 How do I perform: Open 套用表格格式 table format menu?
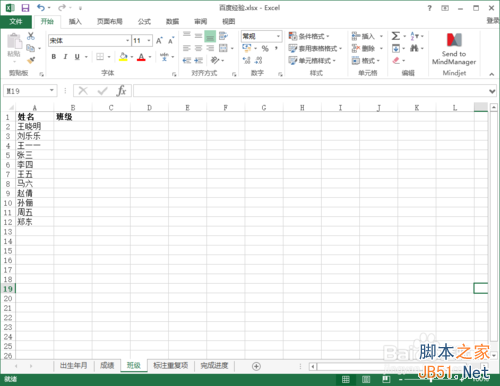click(x=315, y=49)
